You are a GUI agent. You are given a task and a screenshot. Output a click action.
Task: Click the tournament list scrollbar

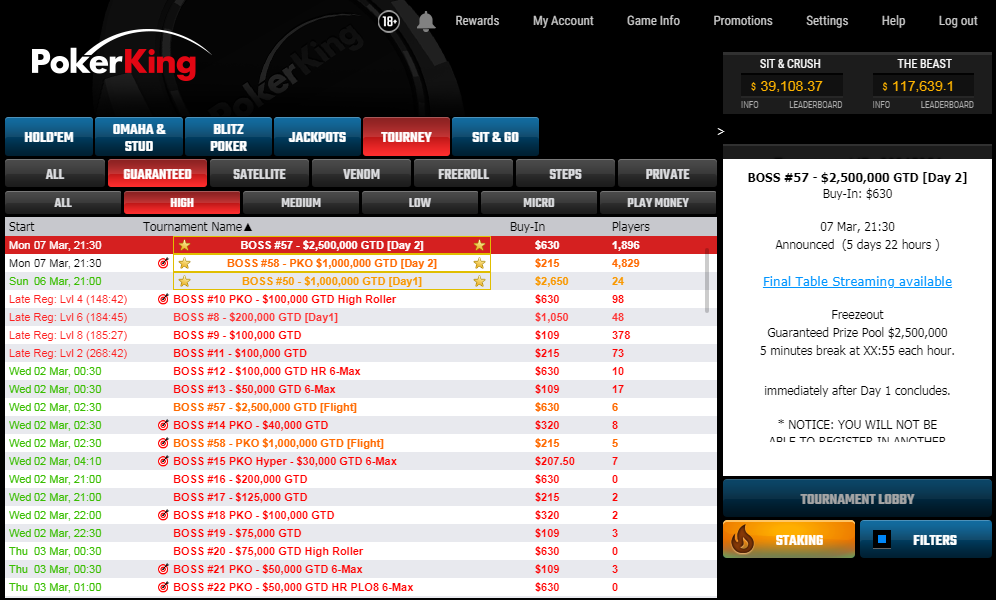pyautogui.click(x=708, y=280)
